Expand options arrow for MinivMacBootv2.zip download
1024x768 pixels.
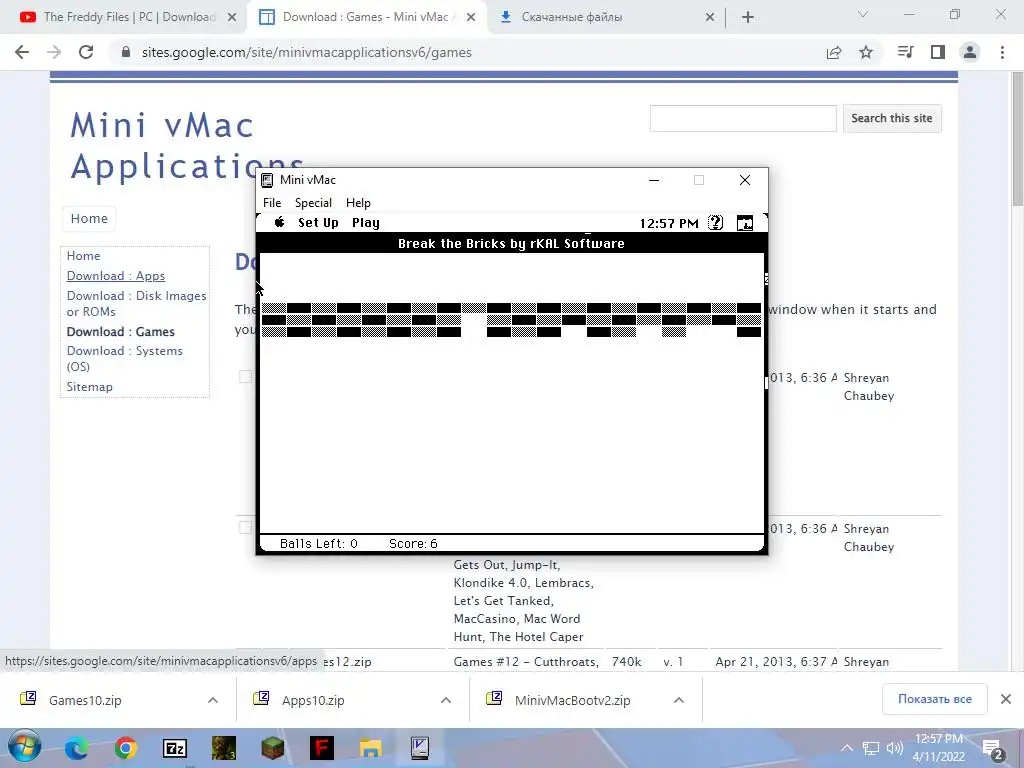pyautogui.click(x=679, y=700)
